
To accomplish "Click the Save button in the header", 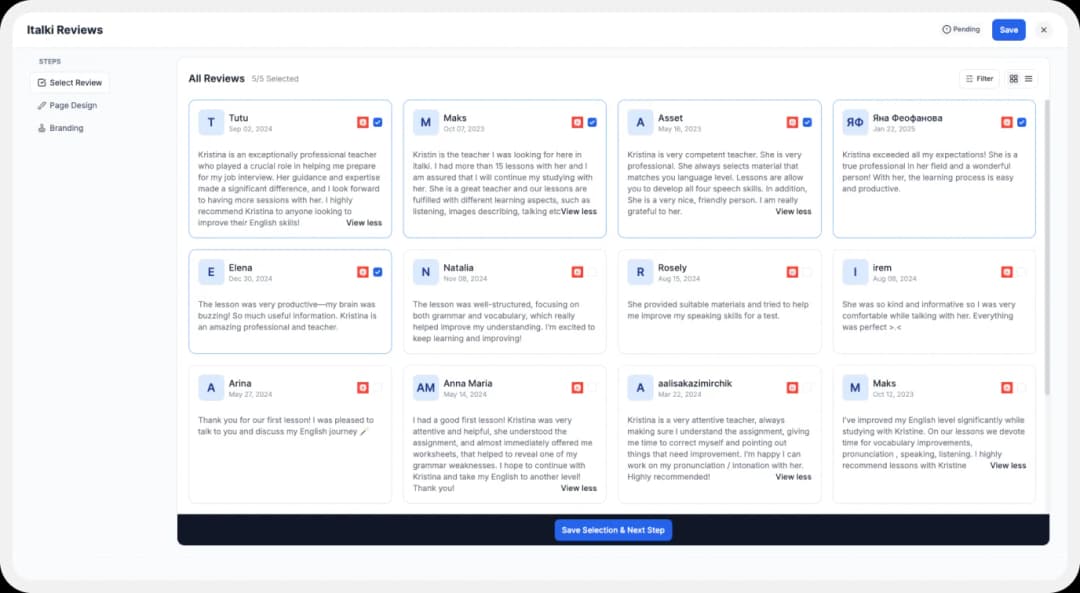I will (1008, 29).
